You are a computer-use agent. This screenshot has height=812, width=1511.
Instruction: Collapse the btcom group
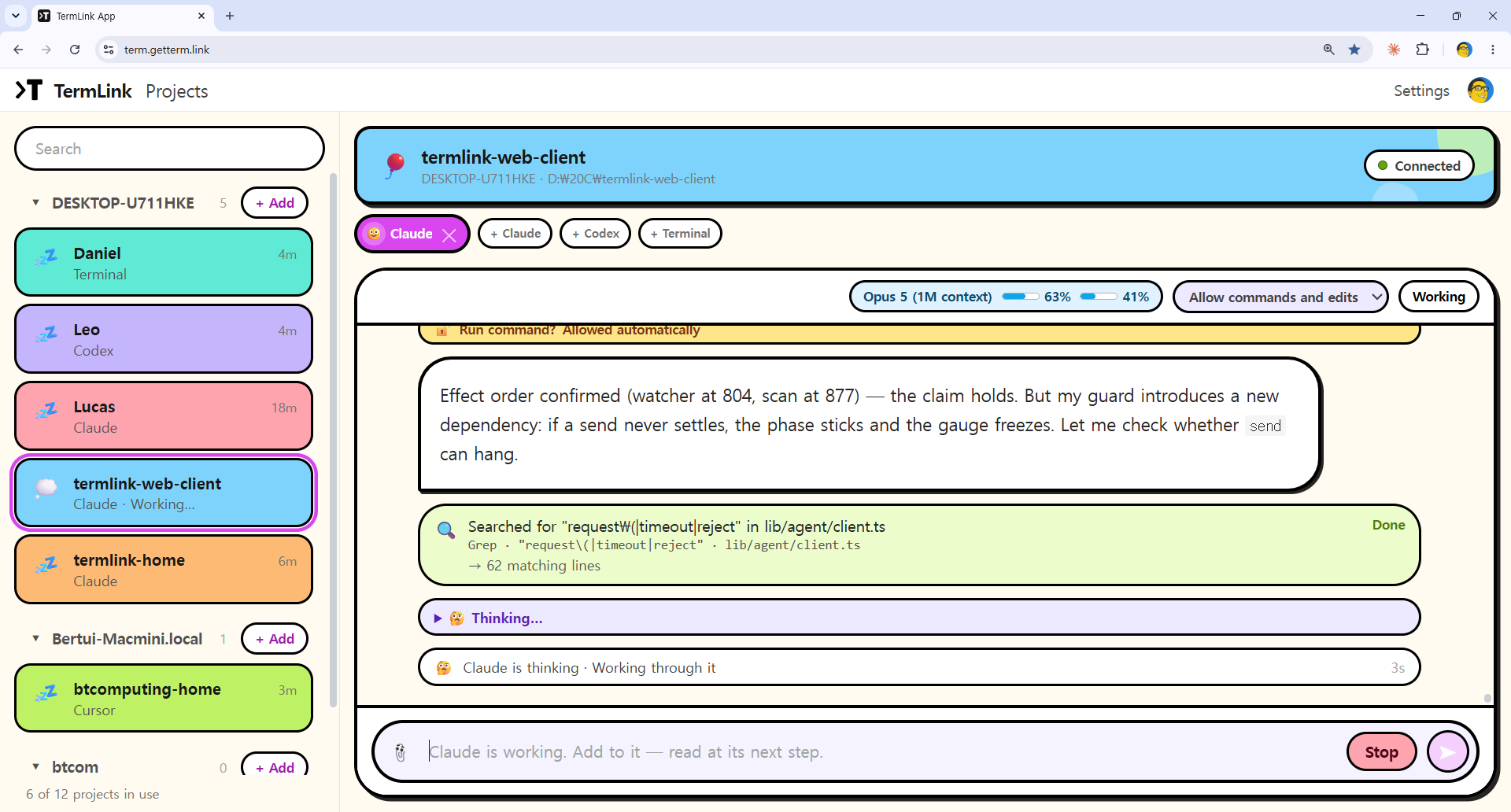(x=35, y=767)
